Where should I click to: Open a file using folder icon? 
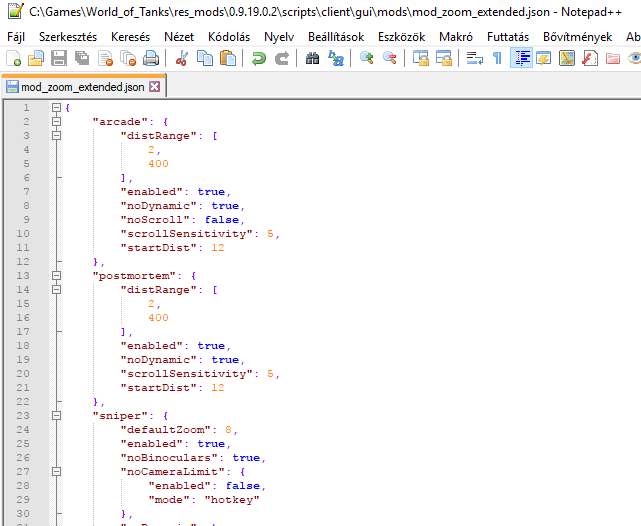click(36, 58)
